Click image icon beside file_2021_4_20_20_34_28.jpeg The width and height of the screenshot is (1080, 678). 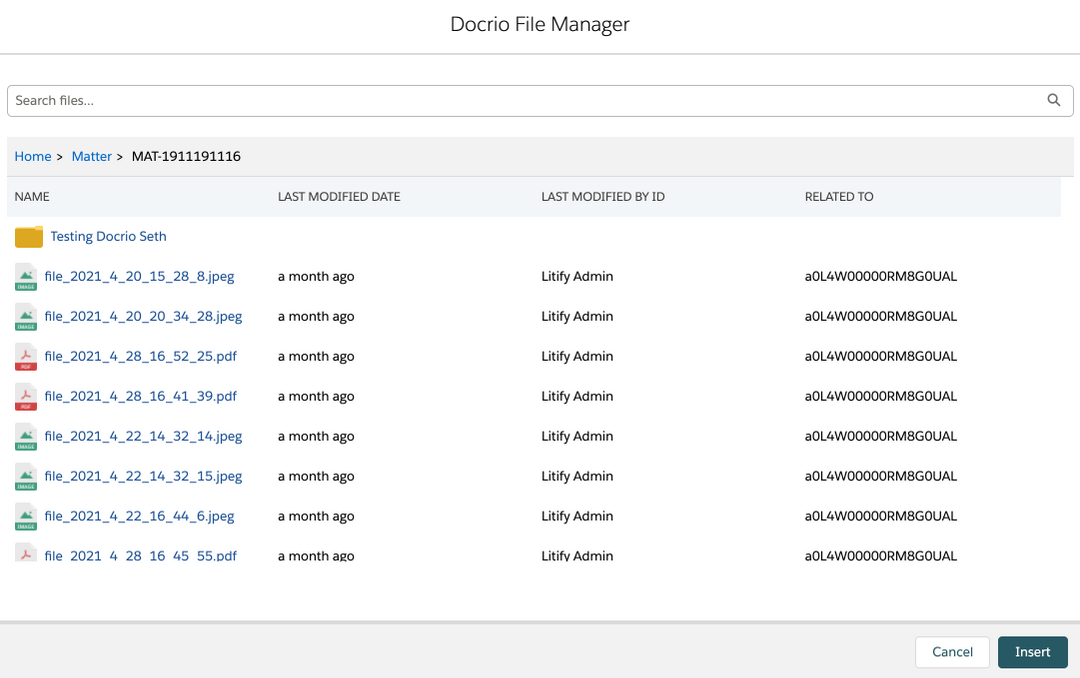[26, 317]
